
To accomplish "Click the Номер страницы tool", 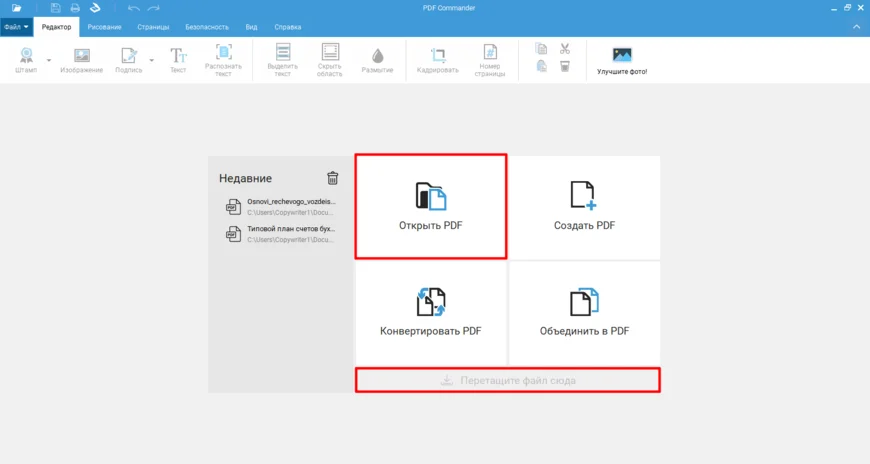I will coord(490,60).
